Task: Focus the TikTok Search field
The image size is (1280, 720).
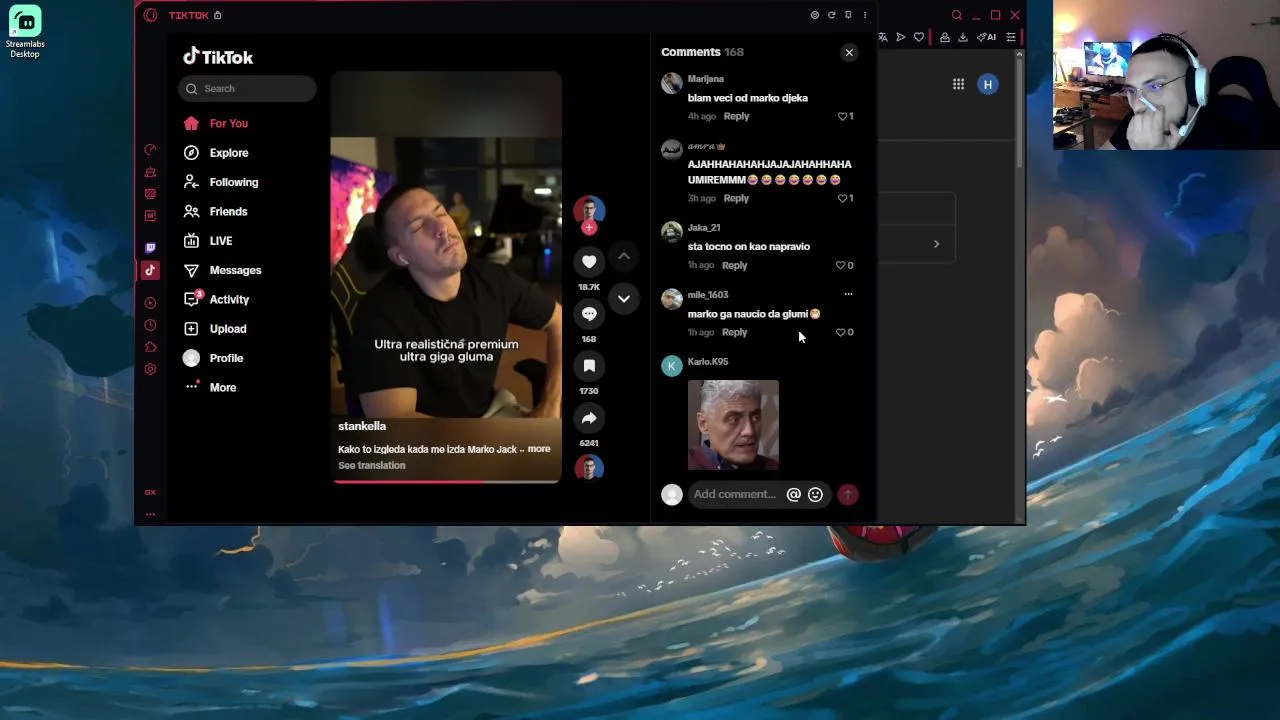Action: coord(248,88)
